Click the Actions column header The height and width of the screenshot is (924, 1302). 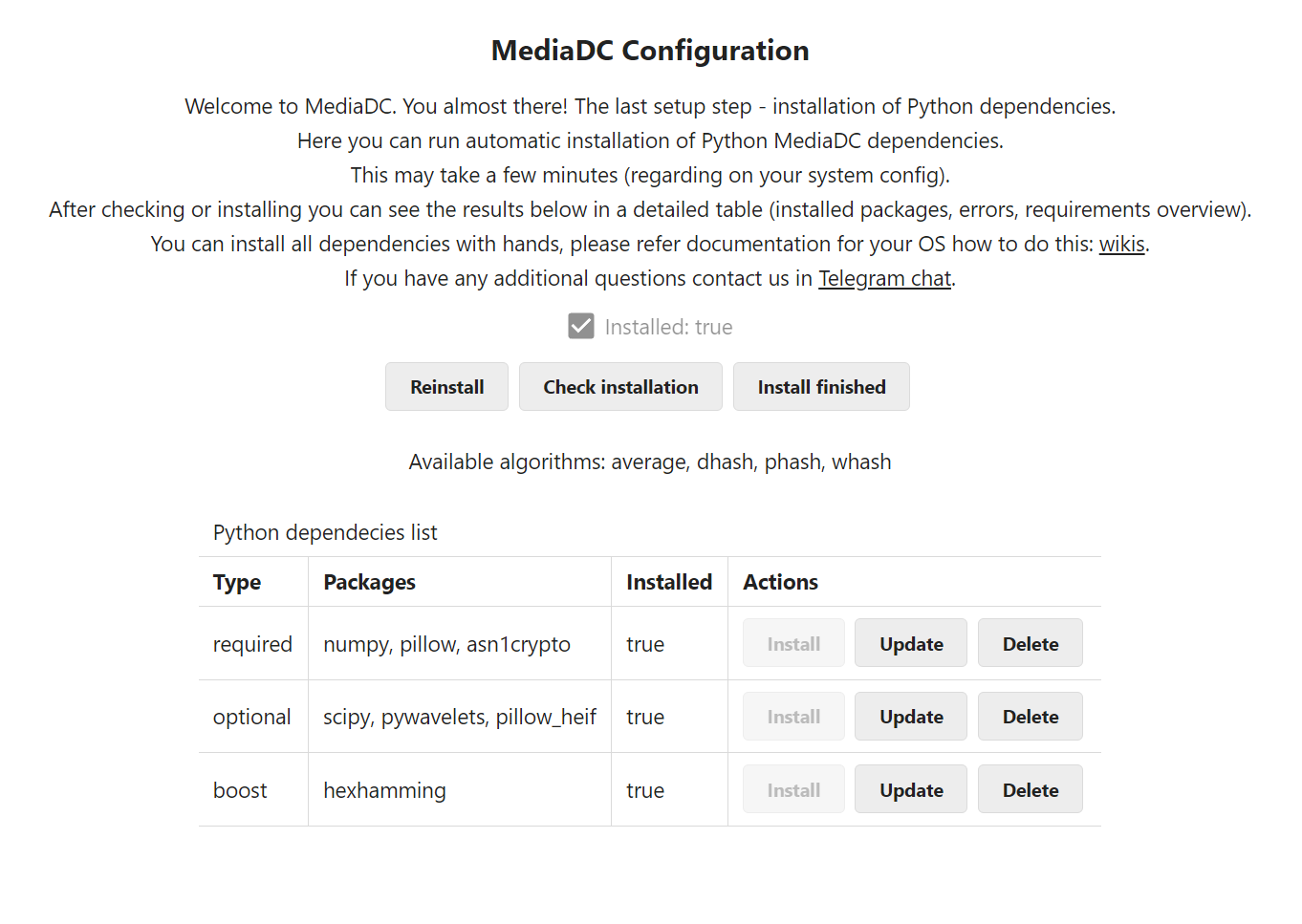pos(780,583)
